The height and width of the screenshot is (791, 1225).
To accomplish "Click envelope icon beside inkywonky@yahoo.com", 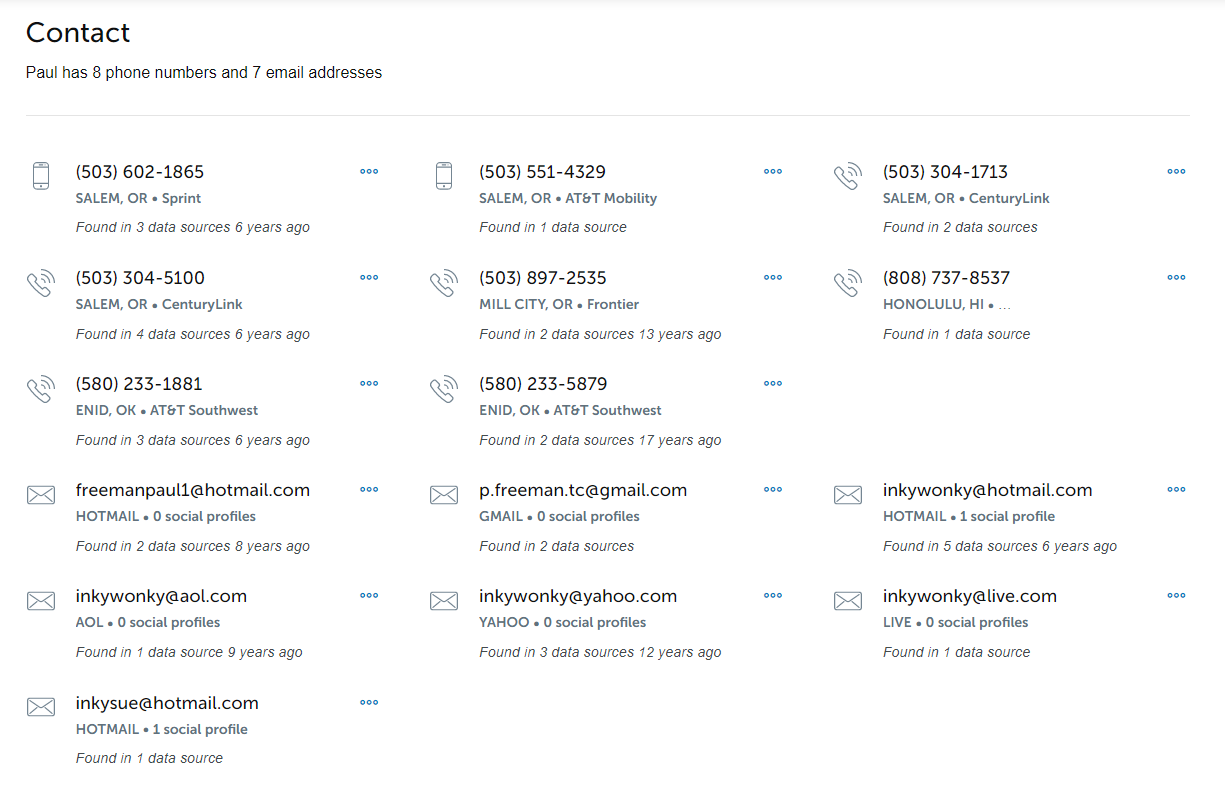I will 444,600.
